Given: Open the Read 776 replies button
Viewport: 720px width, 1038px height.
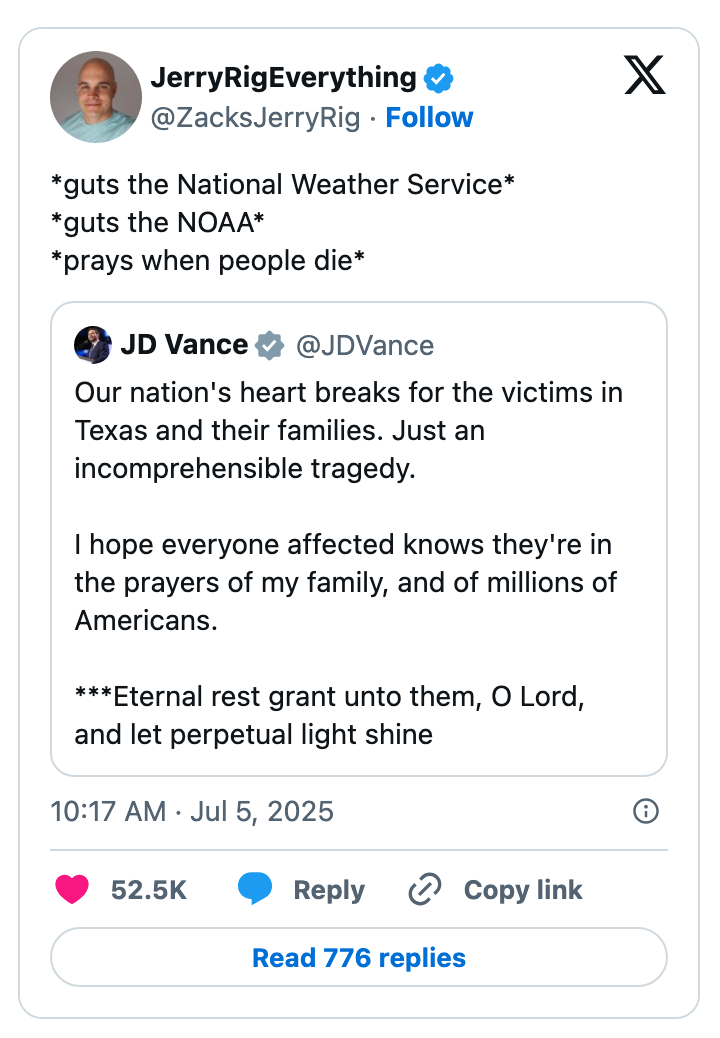Looking at the screenshot, I should 360,957.
